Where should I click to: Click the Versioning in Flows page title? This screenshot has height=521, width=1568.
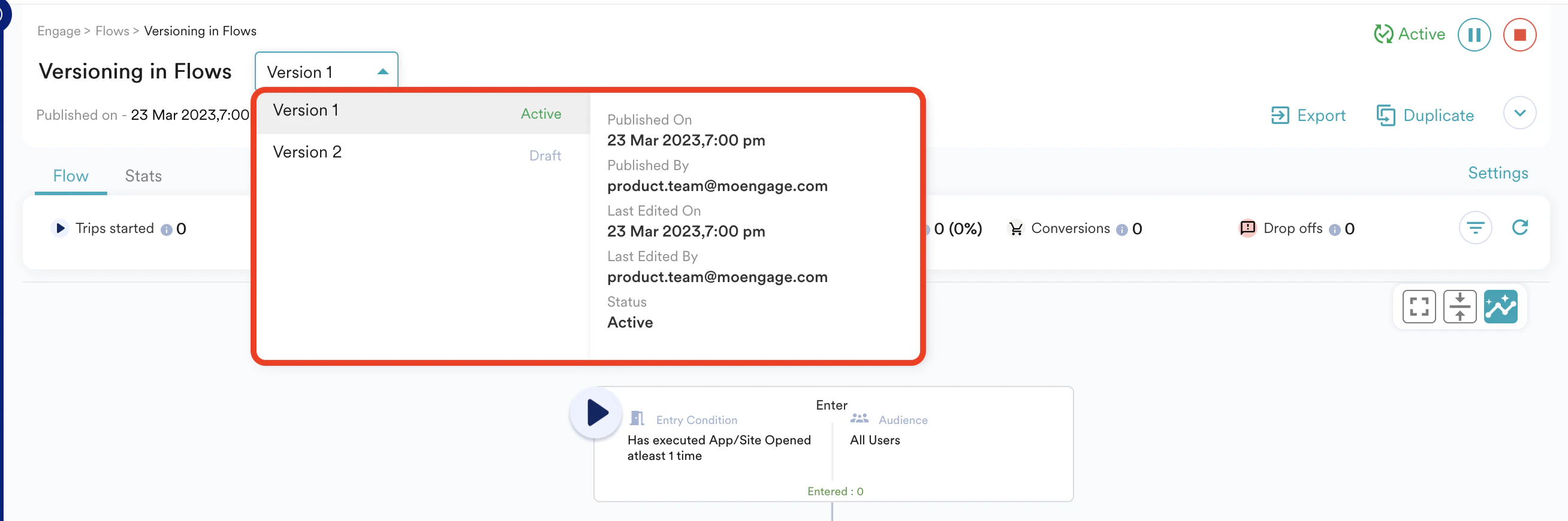coord(135,71)
